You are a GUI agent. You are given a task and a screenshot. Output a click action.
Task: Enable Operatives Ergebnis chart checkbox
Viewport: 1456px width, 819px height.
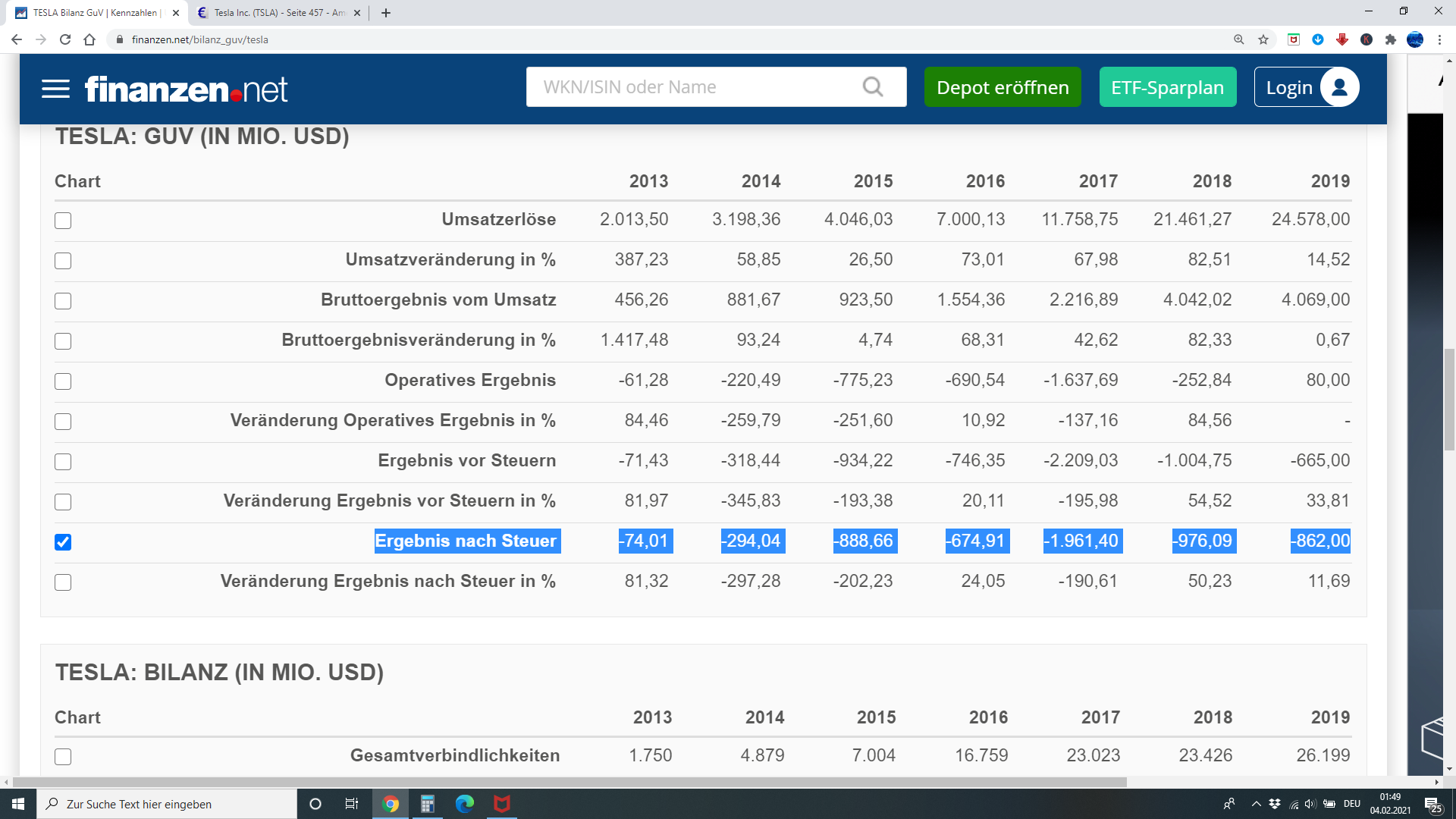(63, 381)
